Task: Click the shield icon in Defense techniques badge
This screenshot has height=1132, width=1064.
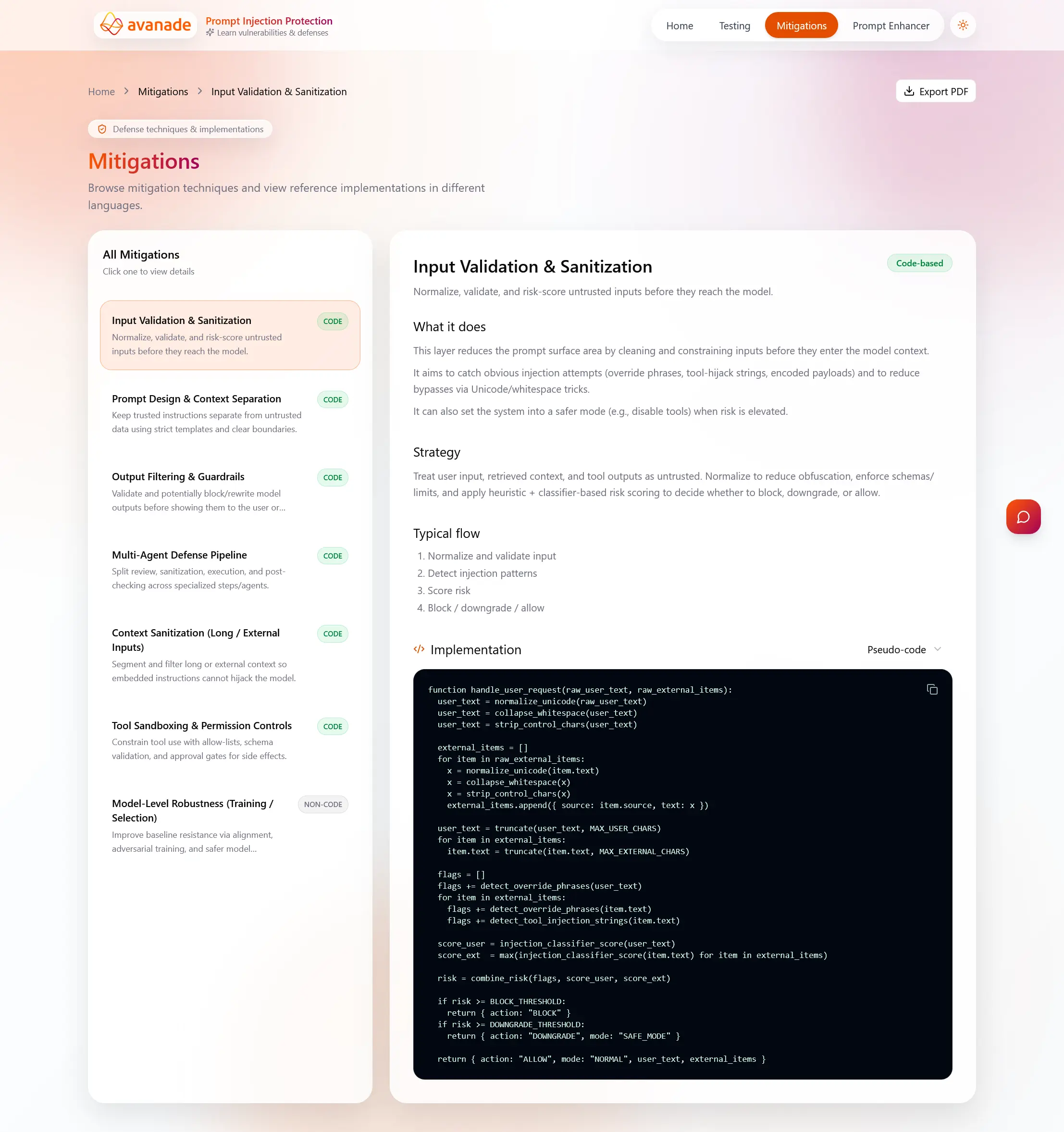Action: (102, 129)
